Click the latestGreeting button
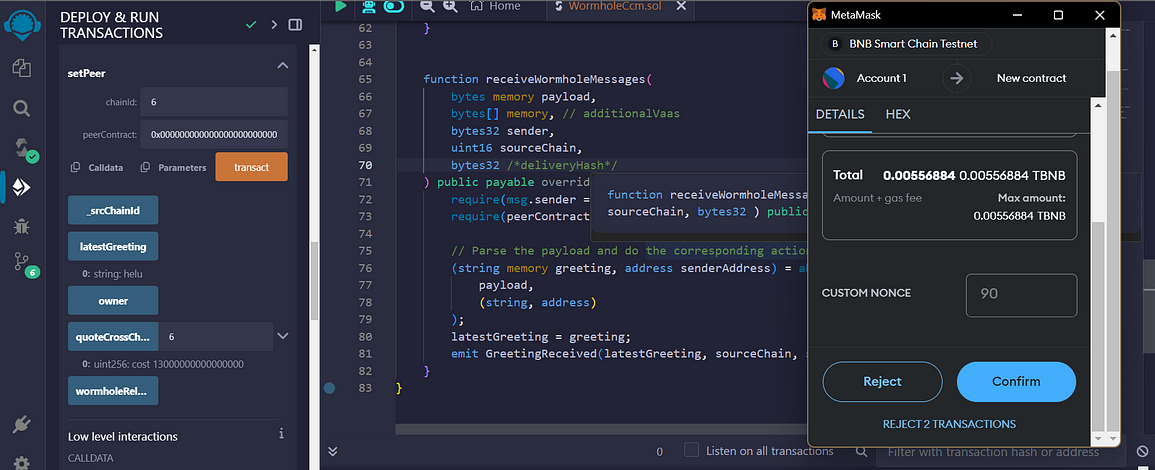The height and width of the screenshot is (470, 1155). [113, 247]
